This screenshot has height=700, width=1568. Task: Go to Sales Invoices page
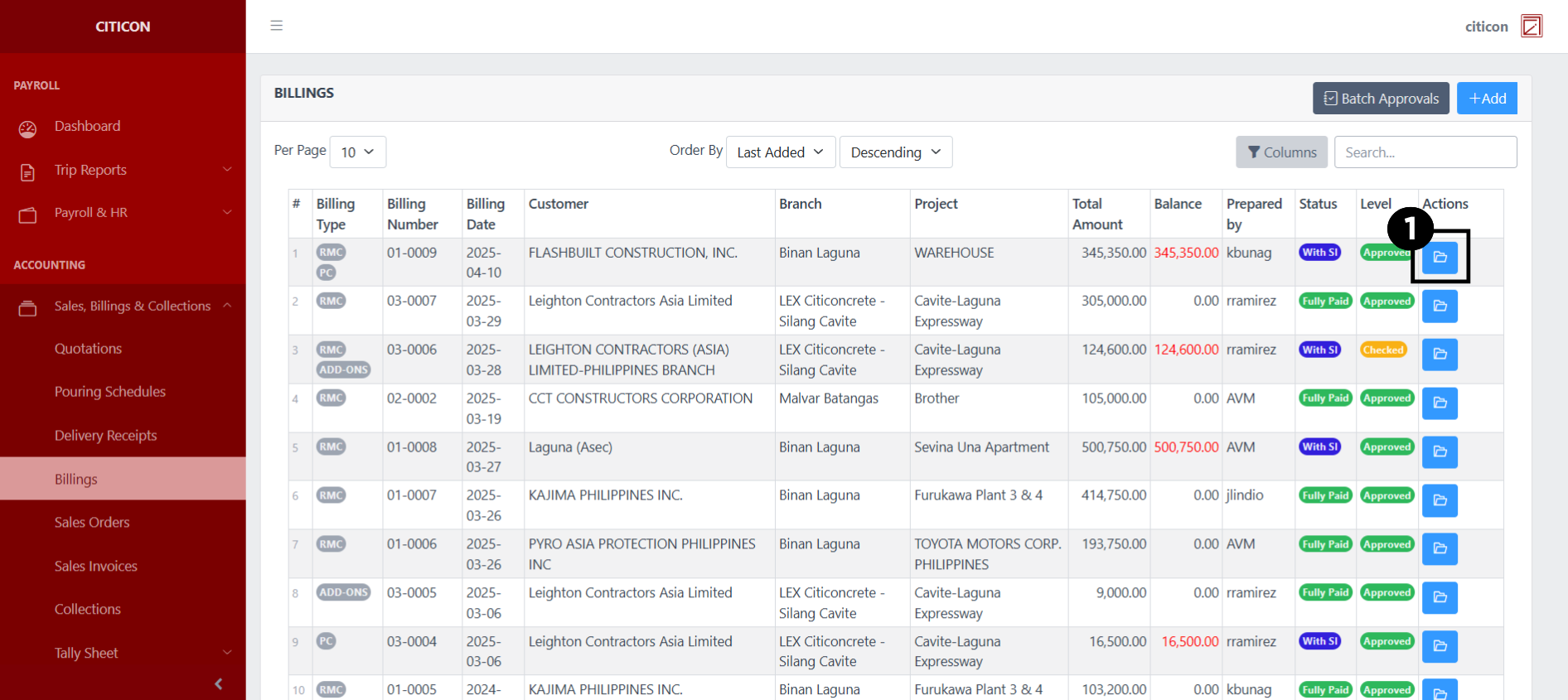click(96, 567)
